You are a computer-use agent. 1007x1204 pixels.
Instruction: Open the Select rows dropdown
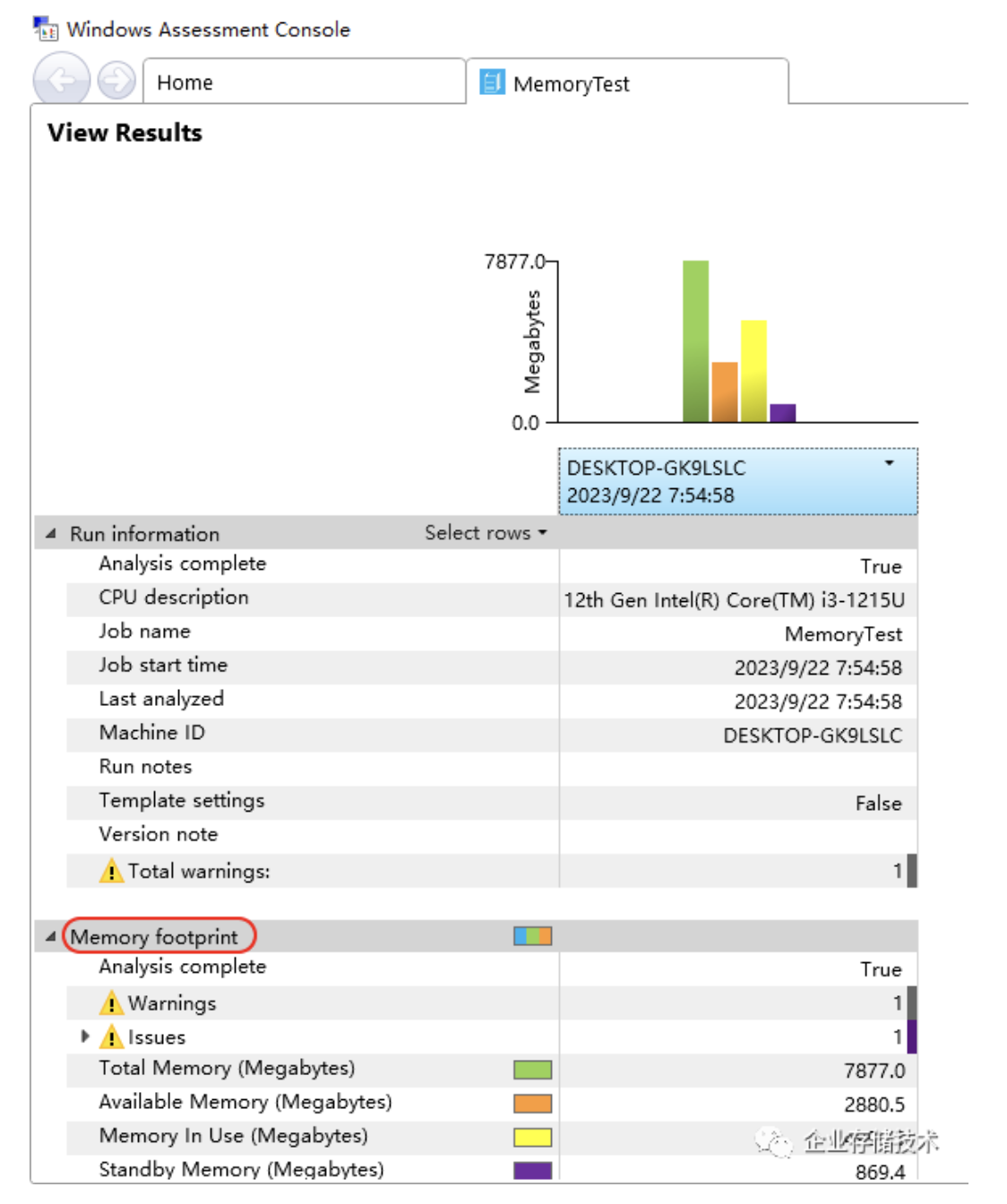(x=485, y=533)
